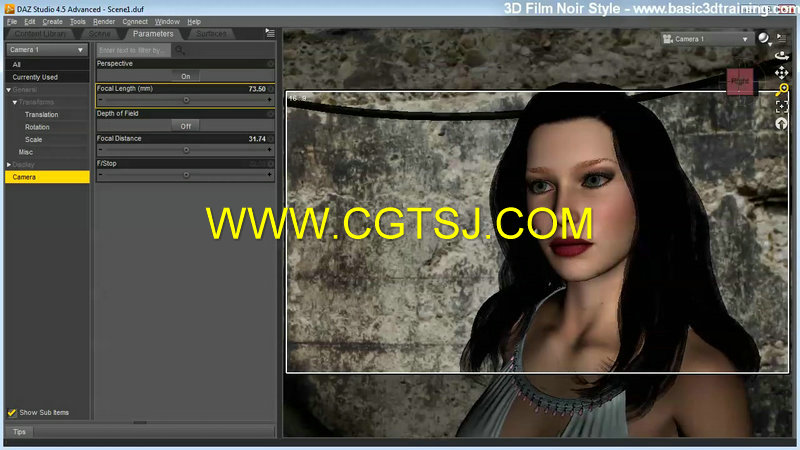Click the Right face of view cube
The width and height of the screenshot is (800, 450).
(740, 82)
